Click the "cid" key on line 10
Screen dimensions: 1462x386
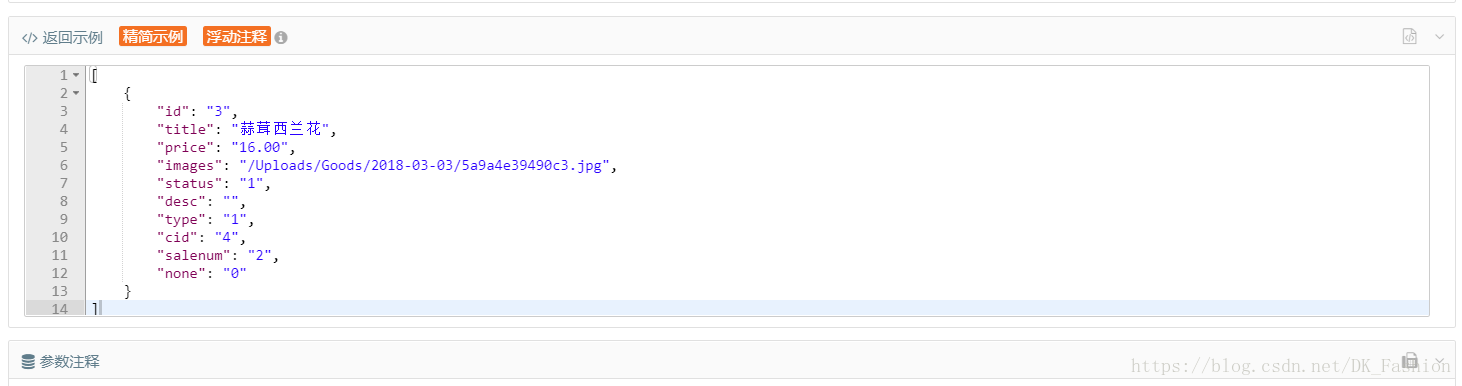point(177,237)
